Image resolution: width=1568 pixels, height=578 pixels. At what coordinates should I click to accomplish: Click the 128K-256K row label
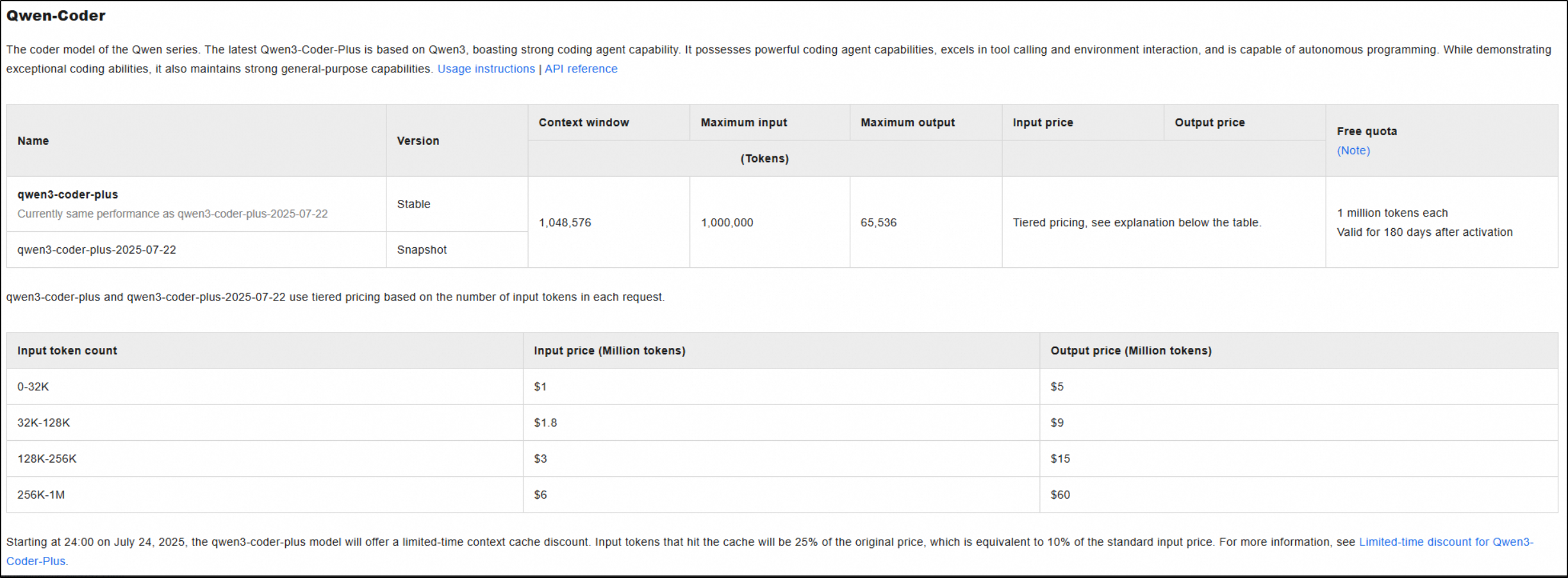pyautogui.click(x=47, y=459)
